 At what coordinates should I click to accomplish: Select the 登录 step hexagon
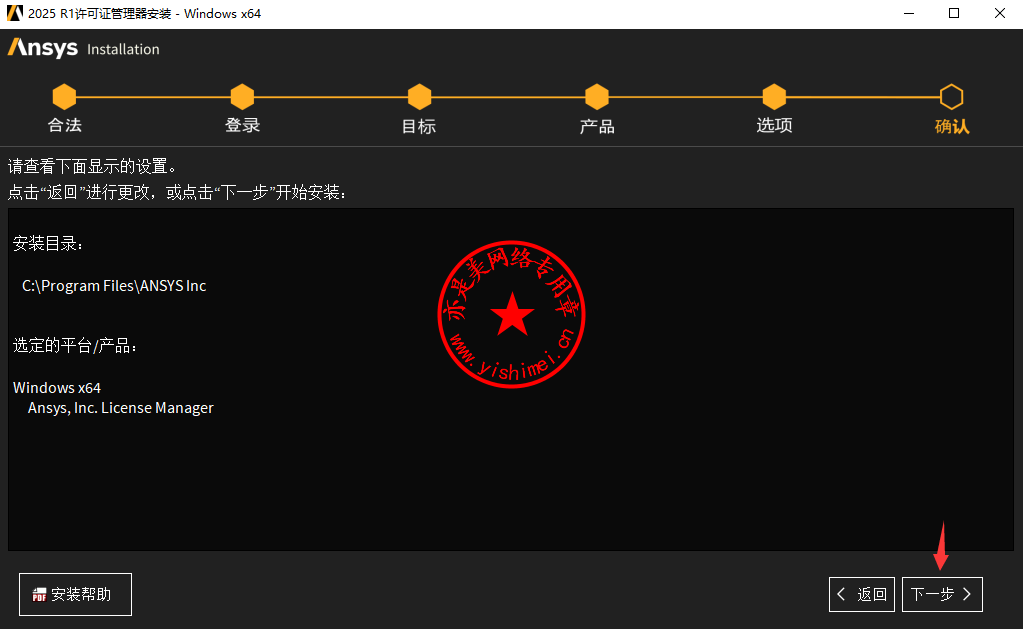pyautogui.click(x=242, y=97)
